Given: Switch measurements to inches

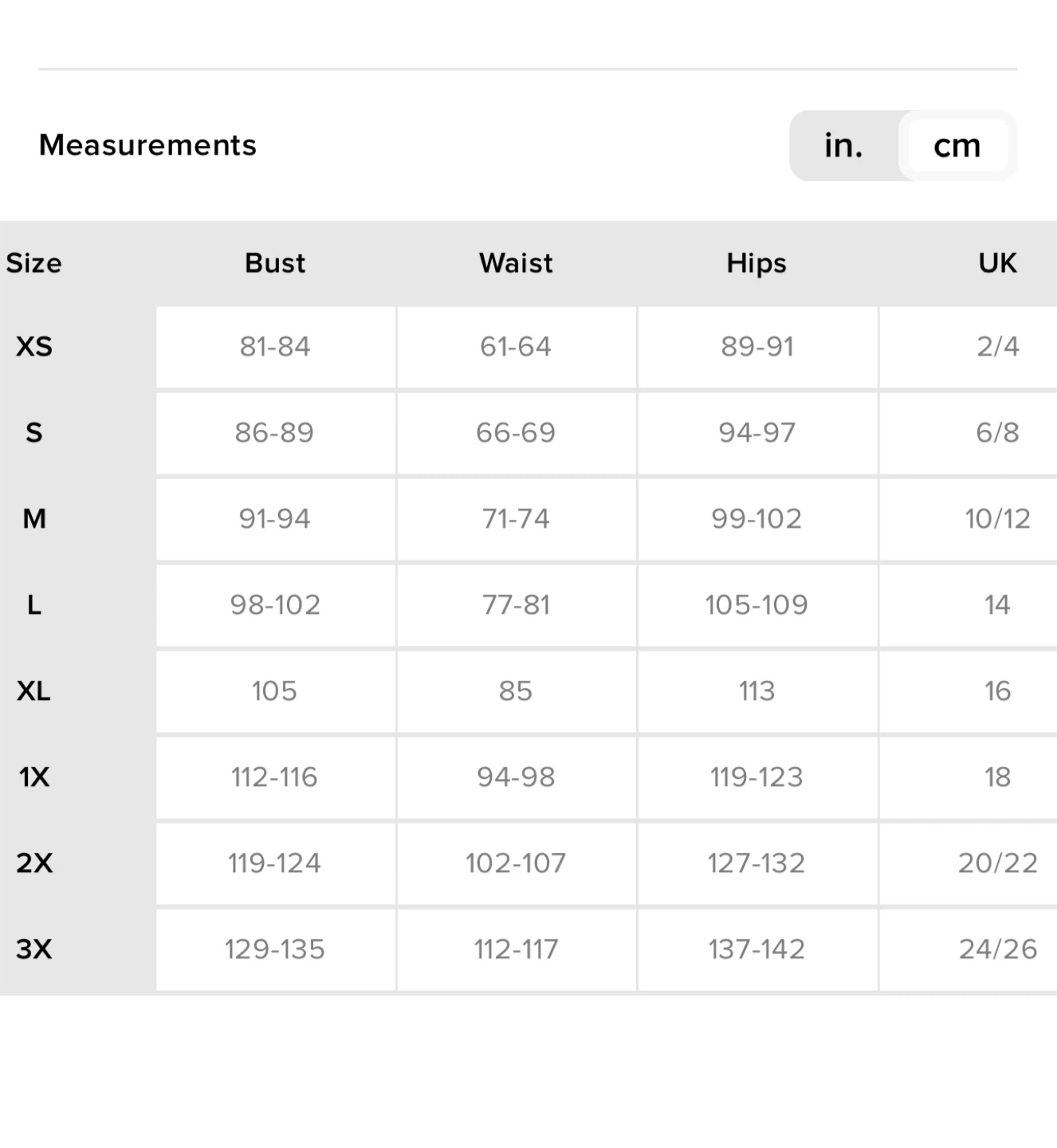Looking at the screenshot, I should (x=843, y=145).
